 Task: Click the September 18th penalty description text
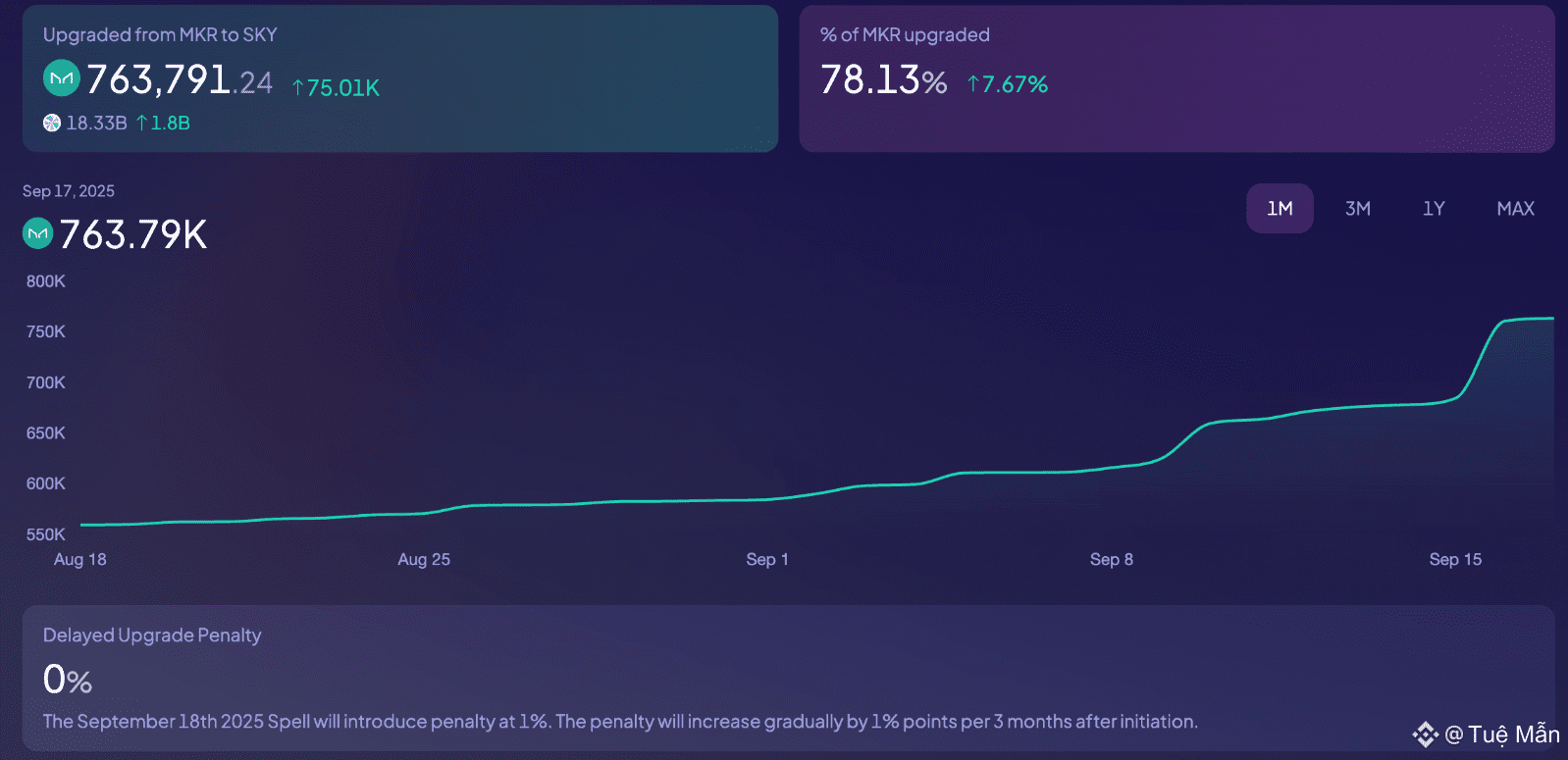coord(620,722)
